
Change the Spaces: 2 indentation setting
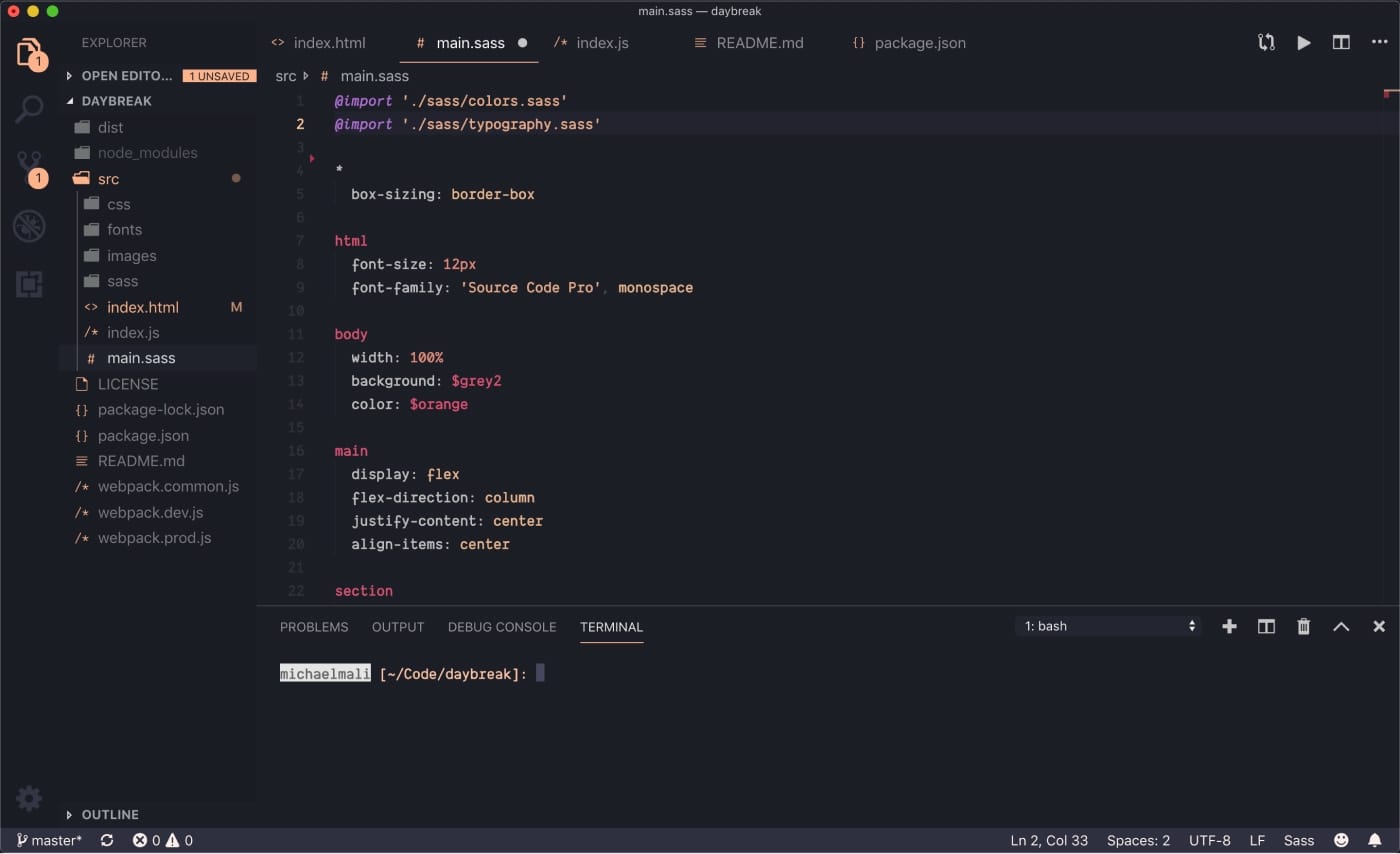[1138, 841]
